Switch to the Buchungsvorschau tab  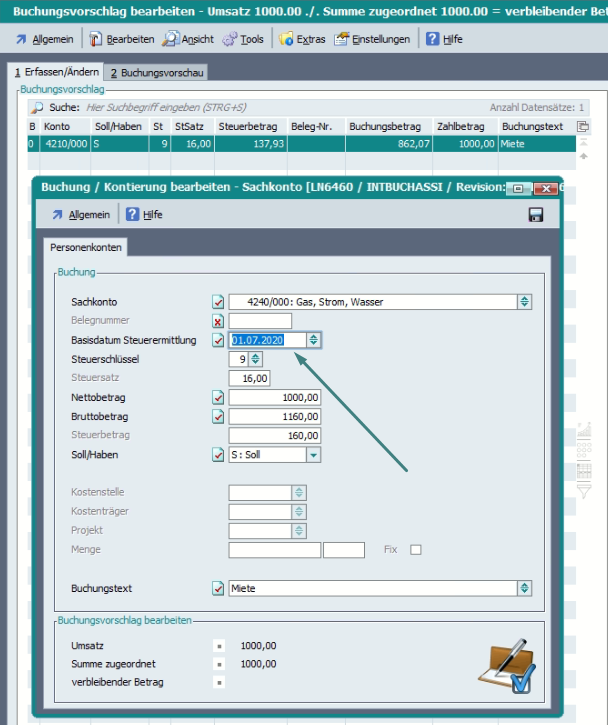point(155,73)
